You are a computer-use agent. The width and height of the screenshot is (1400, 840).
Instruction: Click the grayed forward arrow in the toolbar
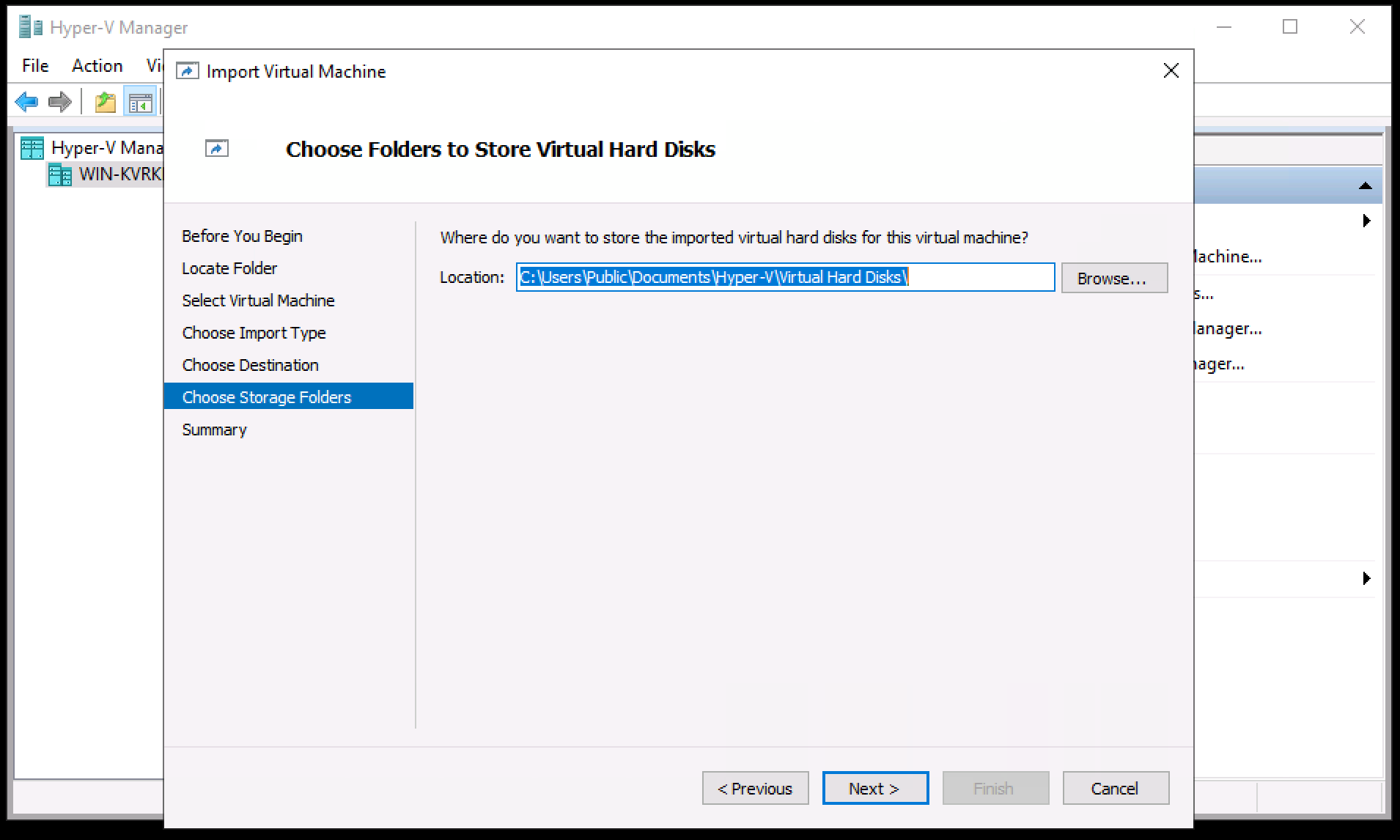tap(60, 101)
